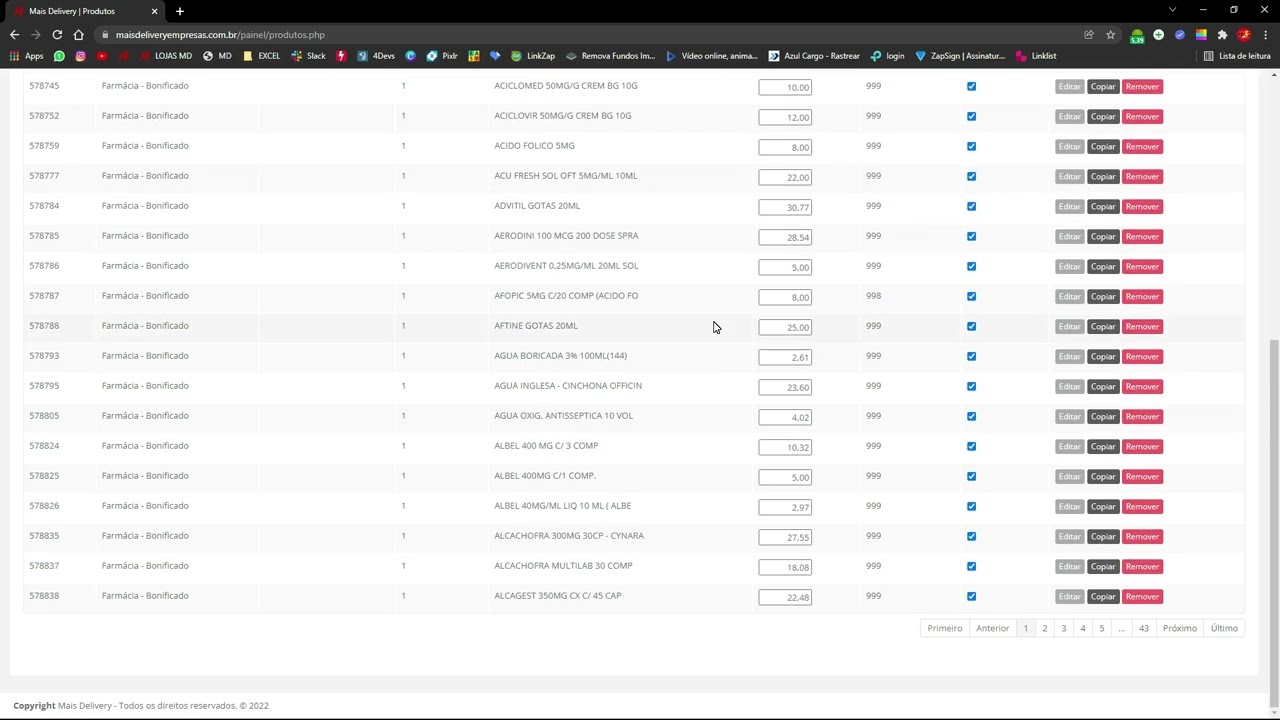Uncheck the checkbox for ACIDO FOLICO 5MG
Screen dimensions: 1280x720
(x=971, y=146)
